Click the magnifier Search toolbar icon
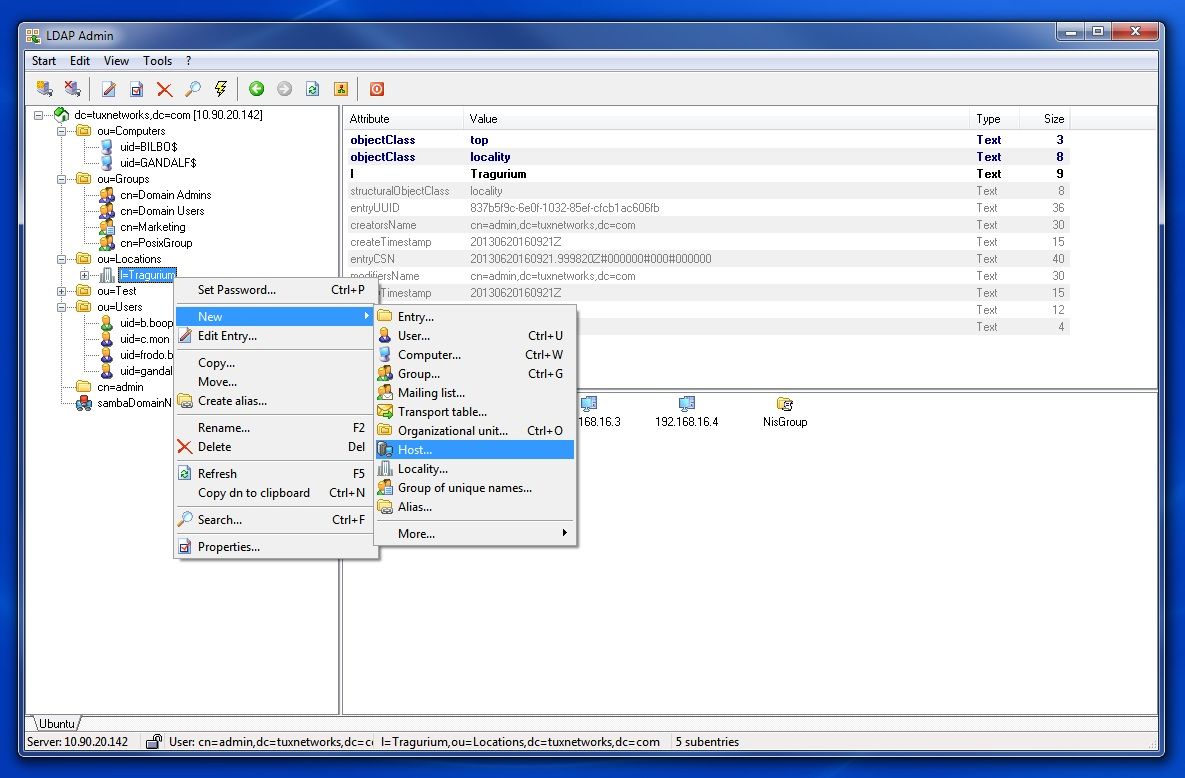Screen dimensions: 1185x778 tap(193, 89)
